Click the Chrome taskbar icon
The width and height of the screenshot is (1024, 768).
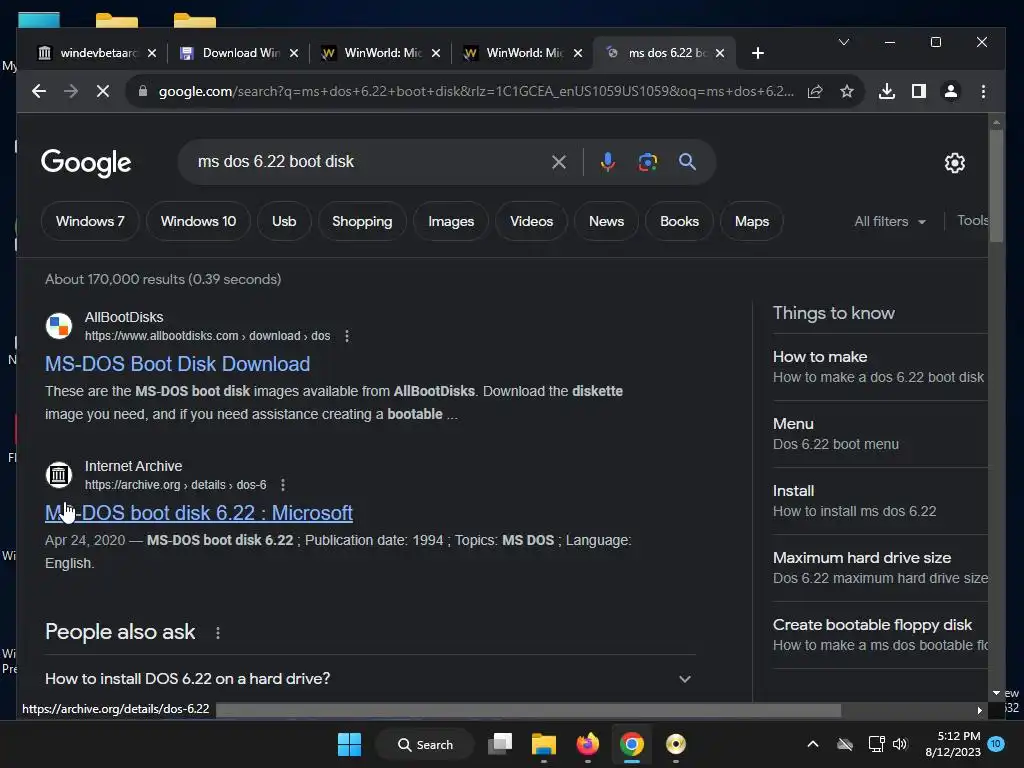(632, 744)
